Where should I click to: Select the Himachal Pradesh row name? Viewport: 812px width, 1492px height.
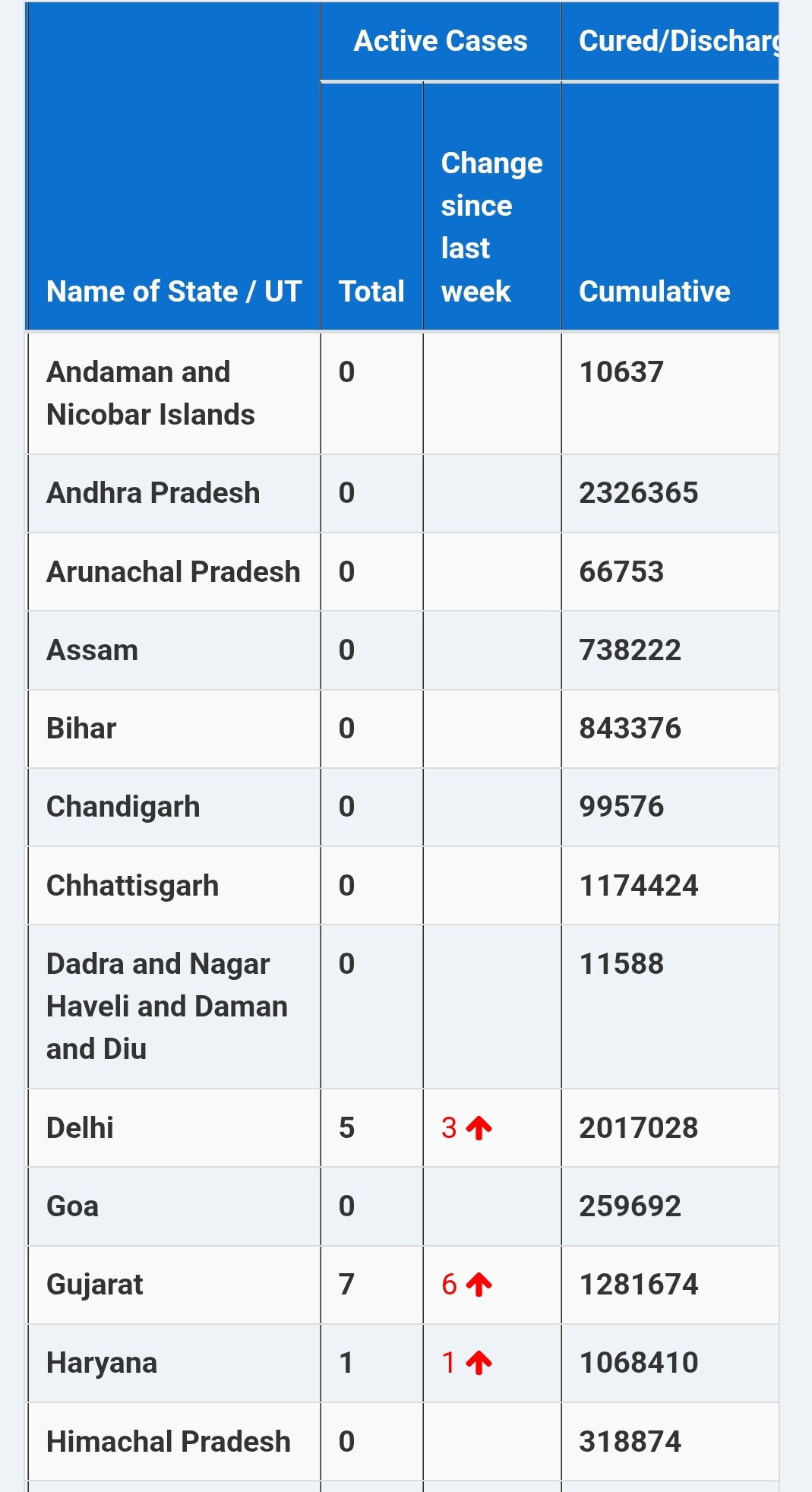pos(169,1442)
